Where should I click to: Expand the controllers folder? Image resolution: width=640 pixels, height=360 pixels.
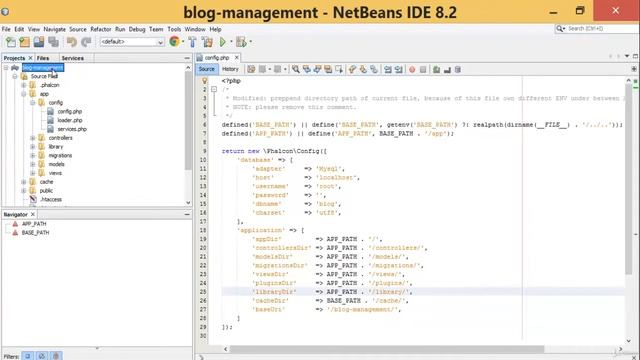click(33, 138)
